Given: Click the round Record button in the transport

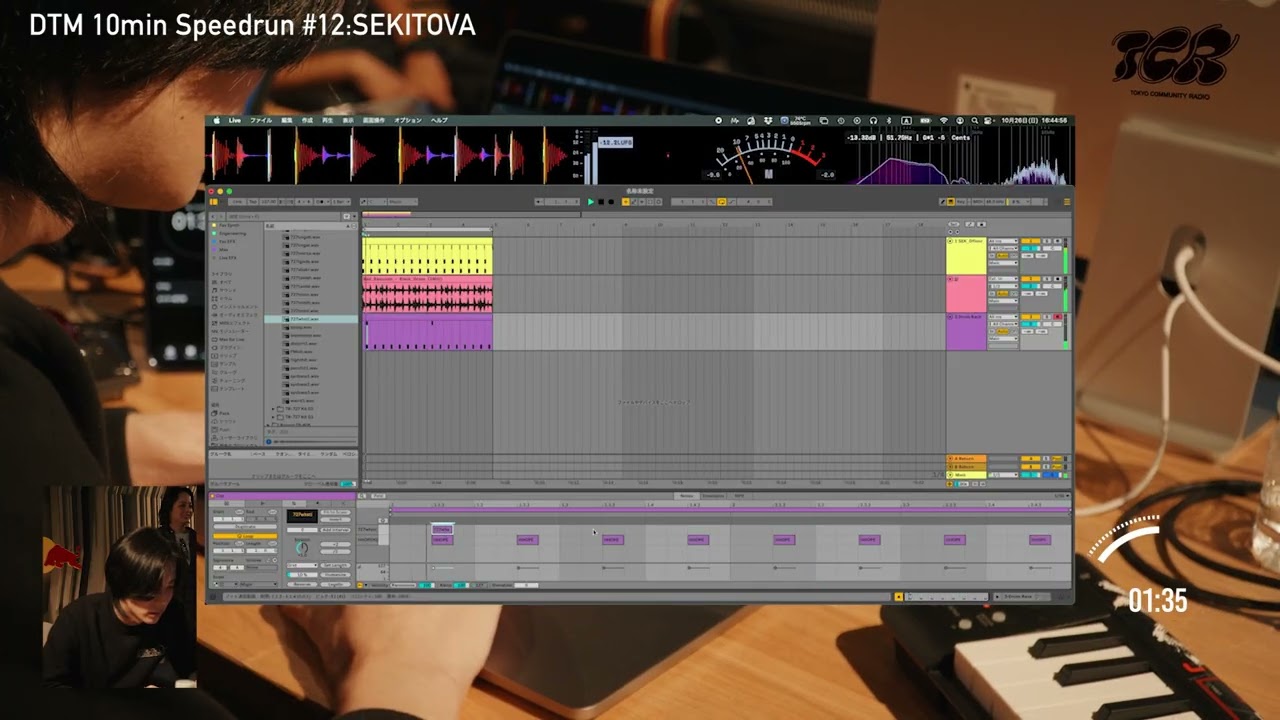Looking at the screenshot, I should tap(611, 202).
